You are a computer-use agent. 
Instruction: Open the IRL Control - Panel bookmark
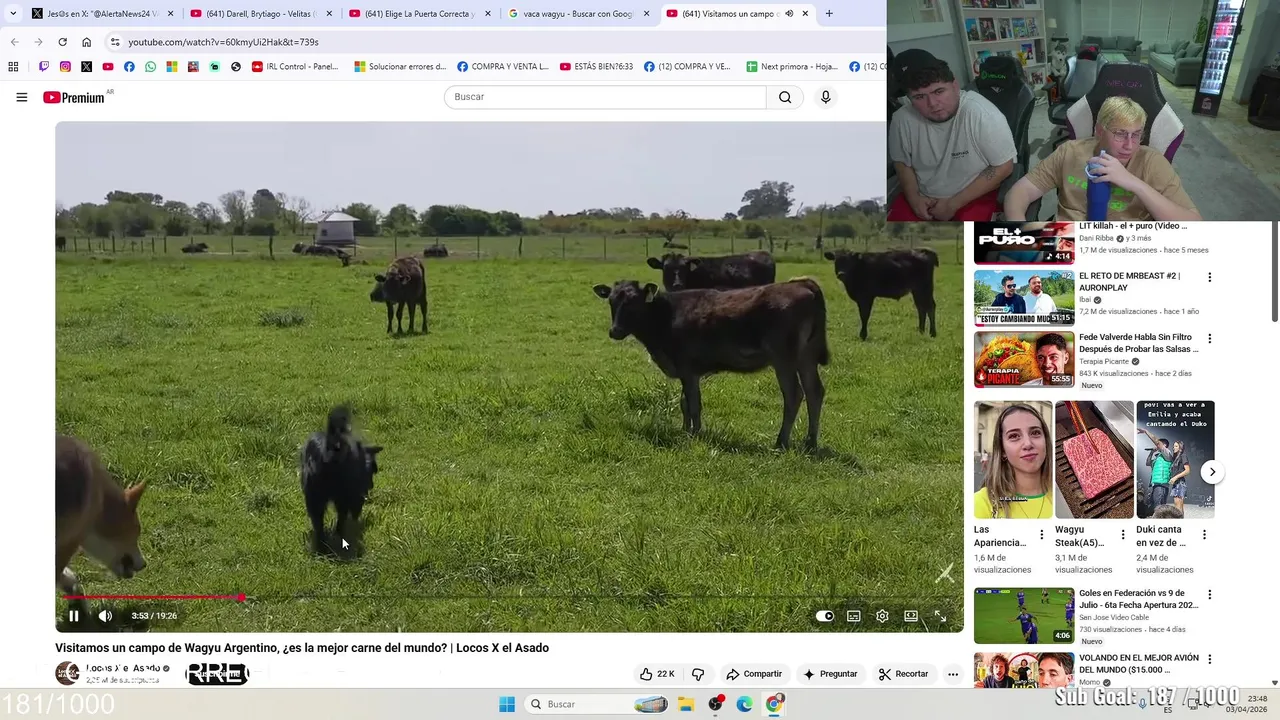(295, 67)
